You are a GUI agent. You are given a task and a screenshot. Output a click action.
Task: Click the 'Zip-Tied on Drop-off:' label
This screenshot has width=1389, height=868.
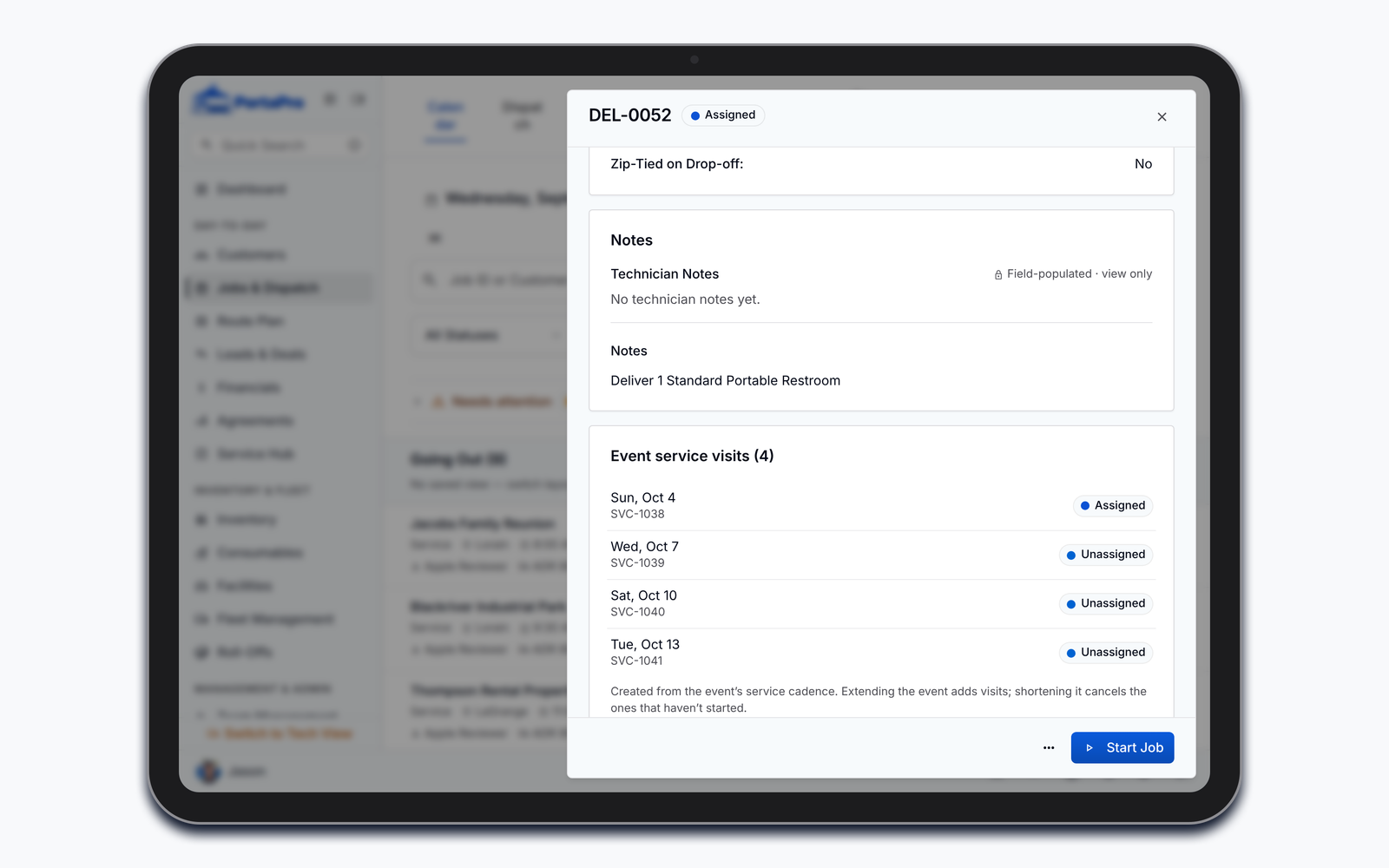coord(677,164)
